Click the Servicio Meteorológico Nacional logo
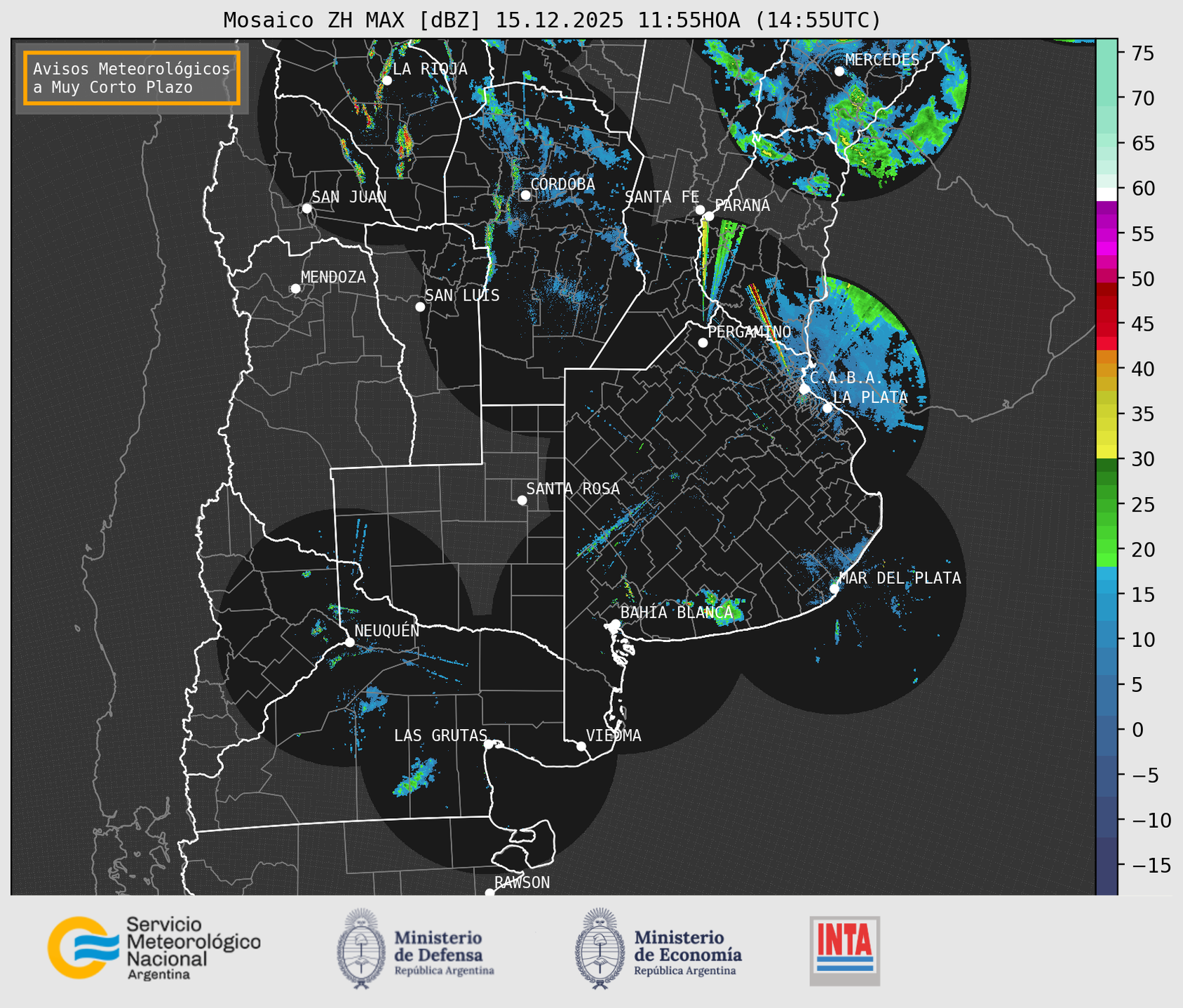 (x=153, y=948)
